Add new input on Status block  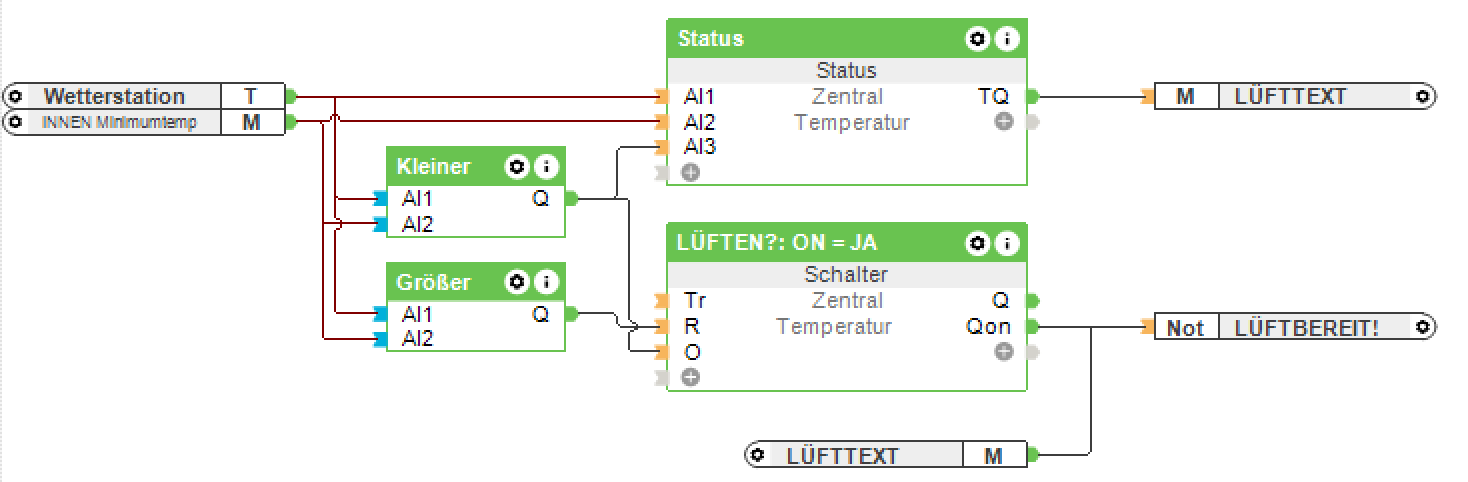[x=690, y=172]
